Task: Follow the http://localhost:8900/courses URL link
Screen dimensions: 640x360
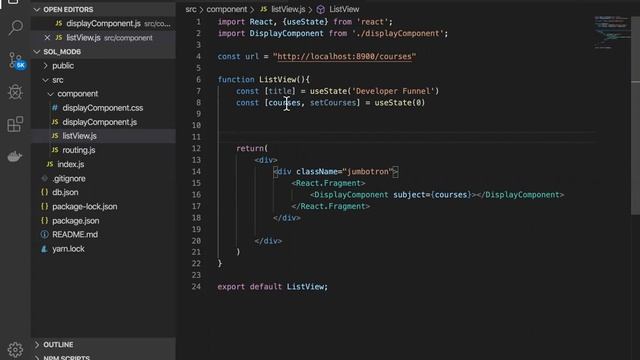Action: (x=344, y=57)
